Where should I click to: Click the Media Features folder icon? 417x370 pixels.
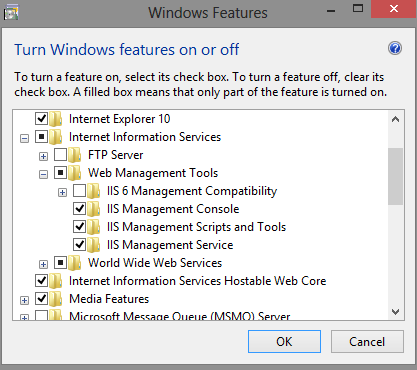click(56, 299)
